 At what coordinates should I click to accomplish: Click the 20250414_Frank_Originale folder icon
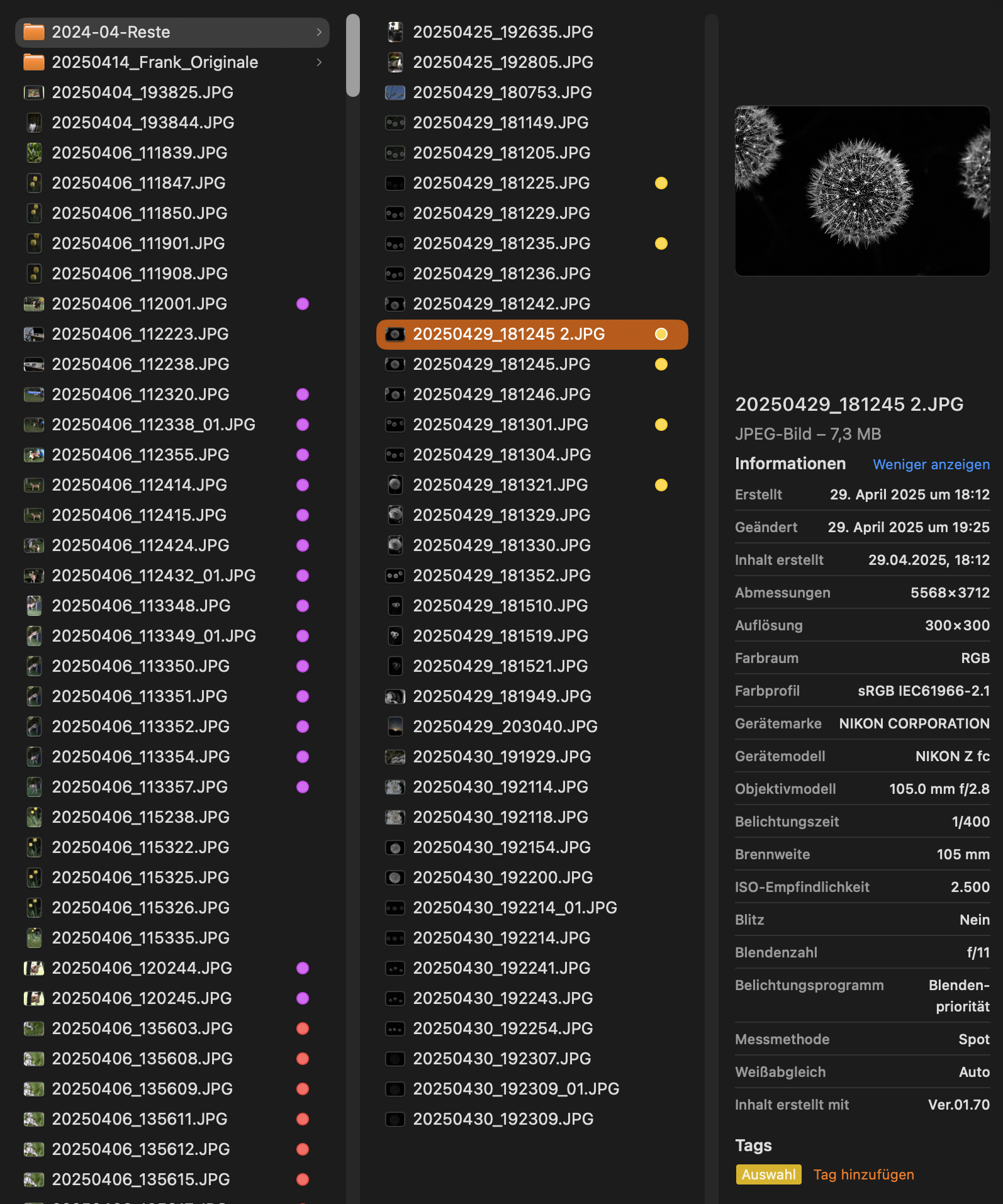[x=34, y=62]
